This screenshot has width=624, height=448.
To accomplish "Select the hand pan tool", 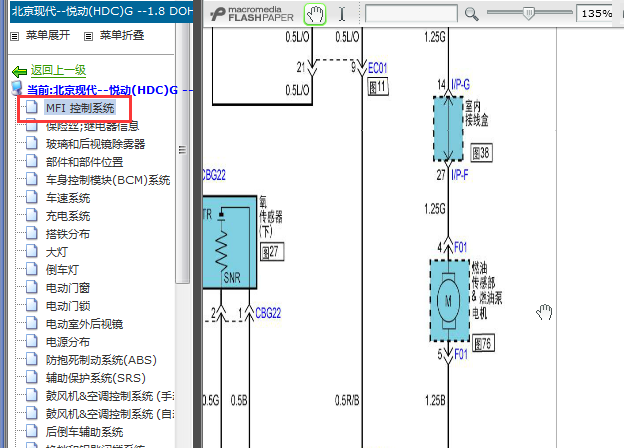I will pyautogui.click(x=315, y=14).
